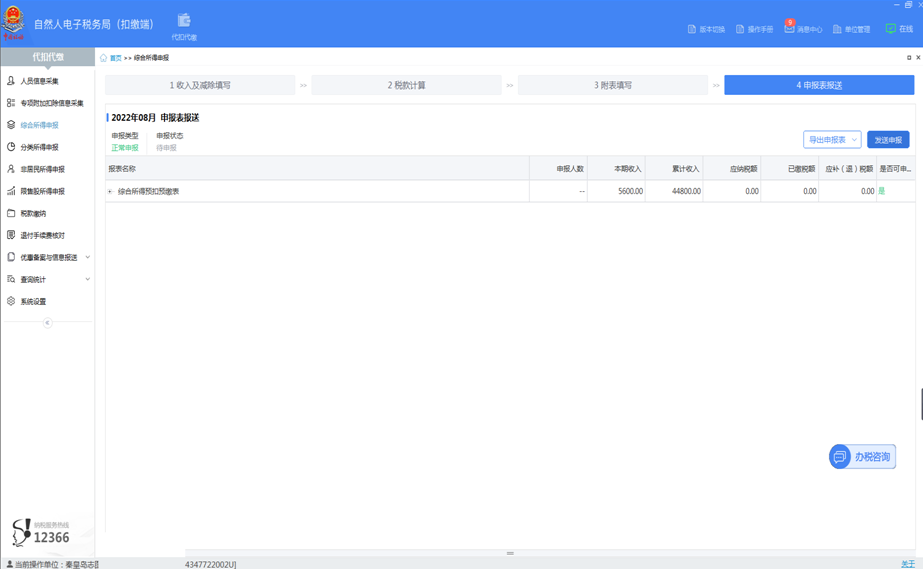Click the chat bubble 办税咨询 button
This screenshot has height=569, width=923.
pyautogui.click(x=862, y=457)
